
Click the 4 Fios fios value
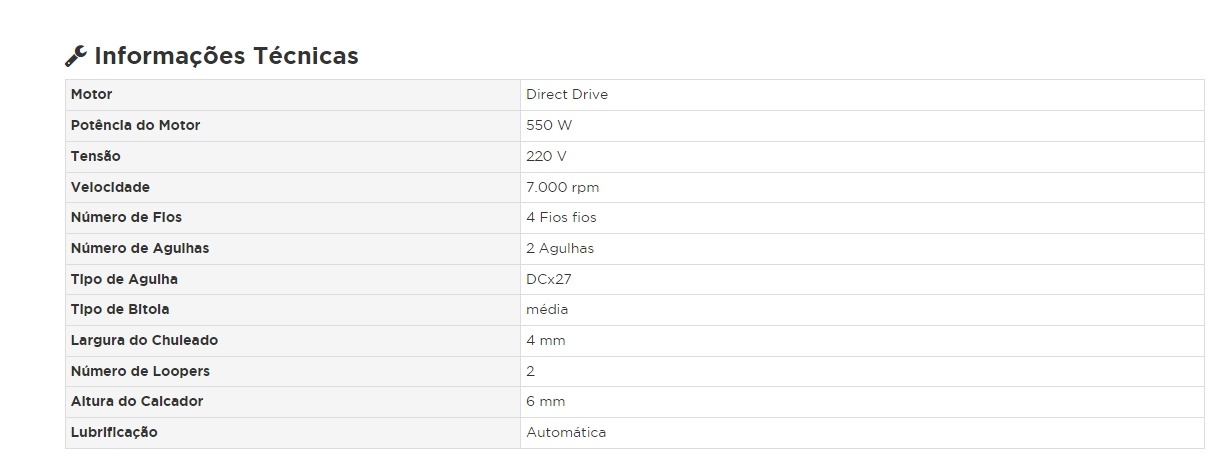[x=561, y=218]
